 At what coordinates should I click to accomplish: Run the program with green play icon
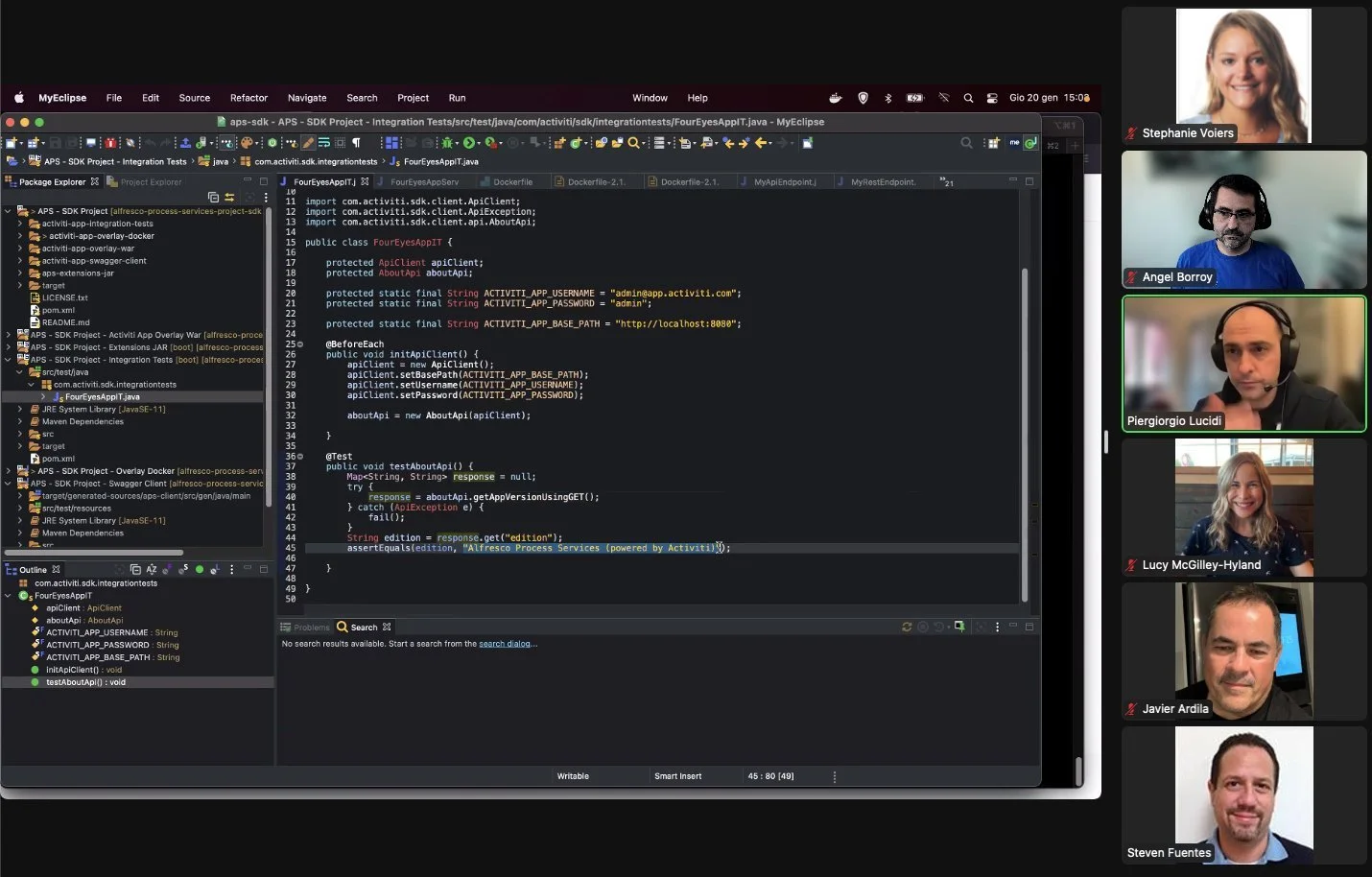tap(468, 143)
